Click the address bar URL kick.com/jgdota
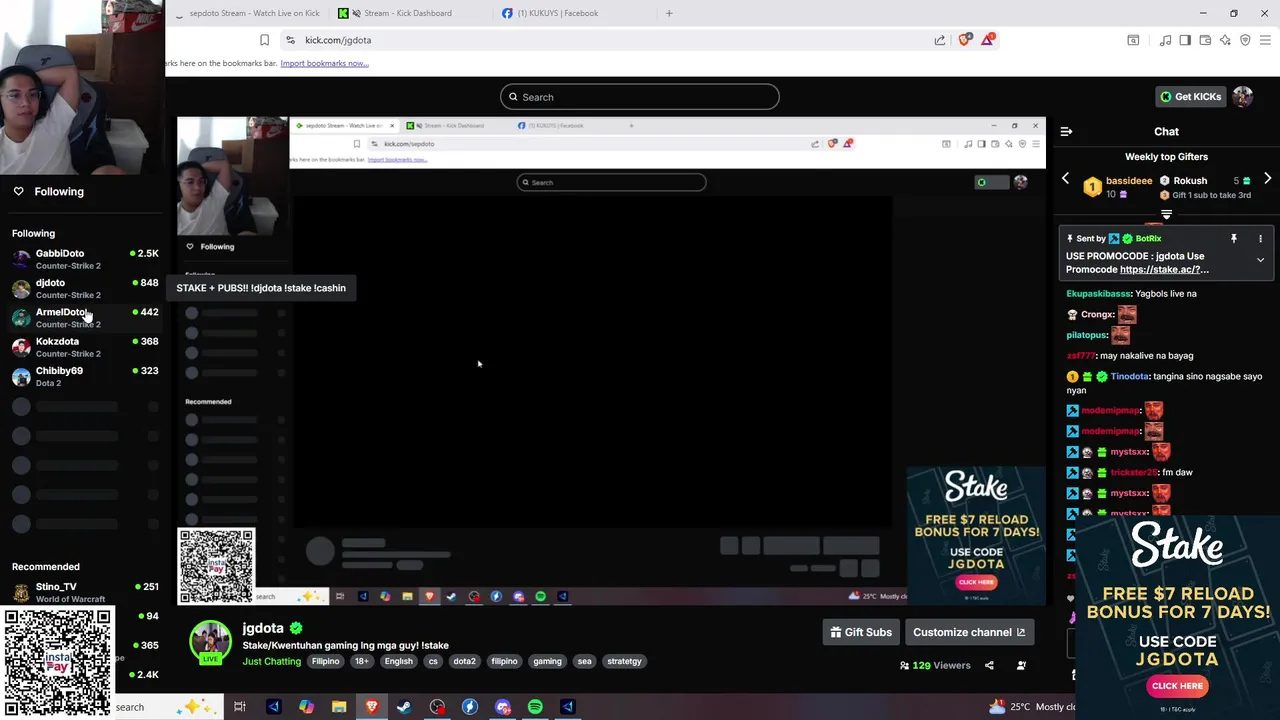The height and width of the screenshot is (720, 1280). click(x=338, y=40)
